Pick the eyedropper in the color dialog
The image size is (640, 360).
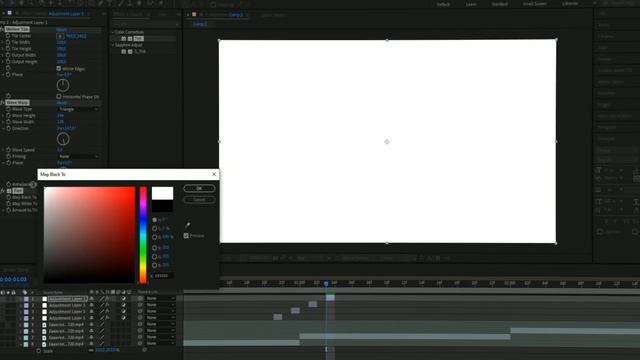coord(188,225)
